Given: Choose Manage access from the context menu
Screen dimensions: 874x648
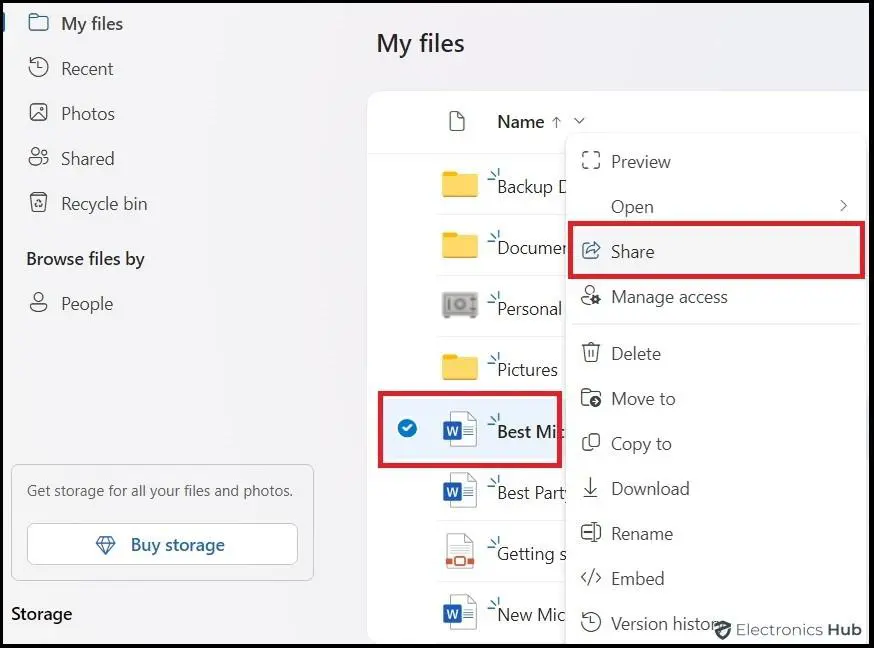Looking at the screenshot, I should [668, 297].
